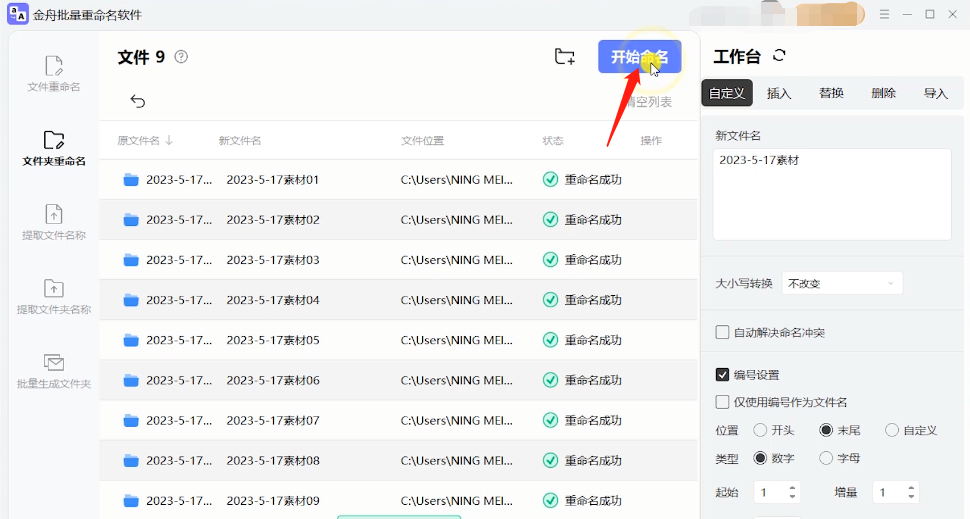Enable 仅使用编号作为文件名 checkbox
The image size is (970, 519).
[x=722, y=402]
